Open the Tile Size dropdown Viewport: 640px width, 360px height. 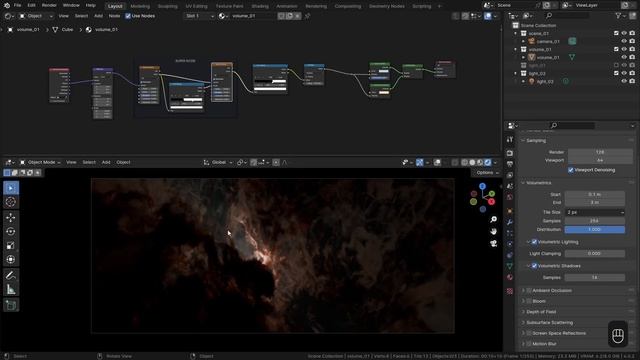pos(595,212)
